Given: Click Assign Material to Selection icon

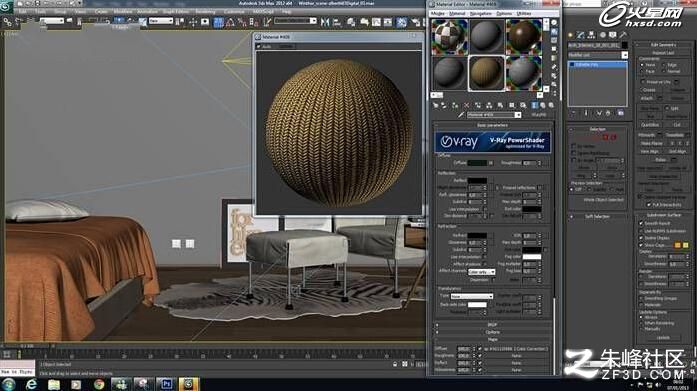Looking at the screenshot, I should coord(455,105).
